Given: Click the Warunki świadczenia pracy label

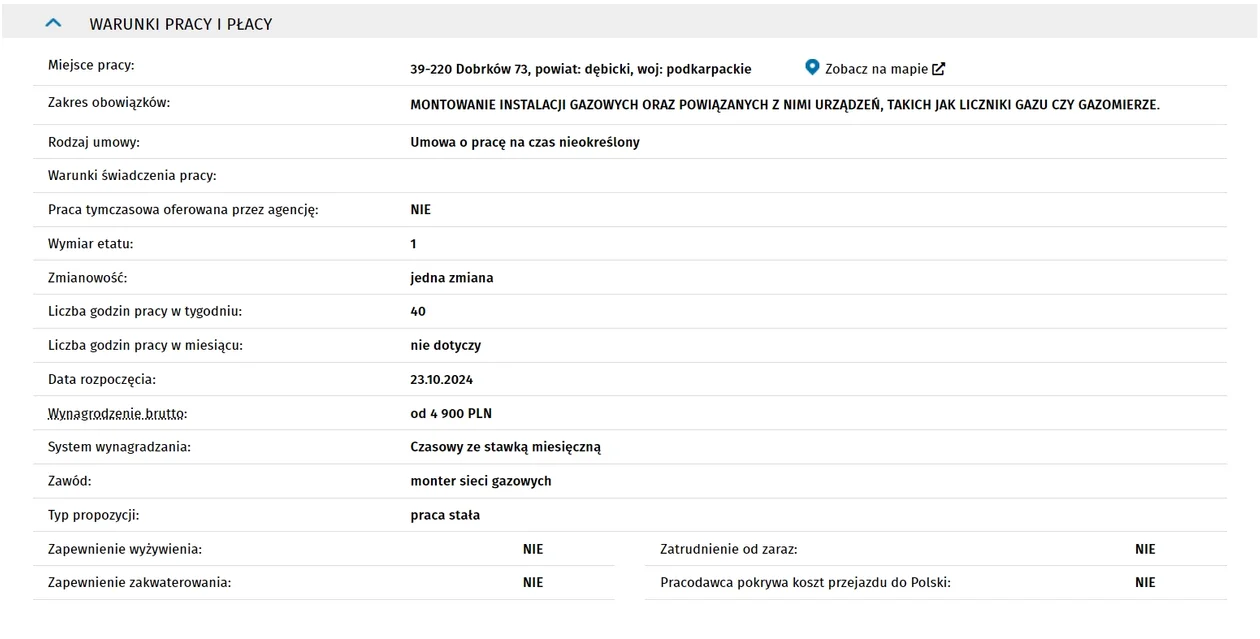Looking at the screenshot, I should 132,176.
